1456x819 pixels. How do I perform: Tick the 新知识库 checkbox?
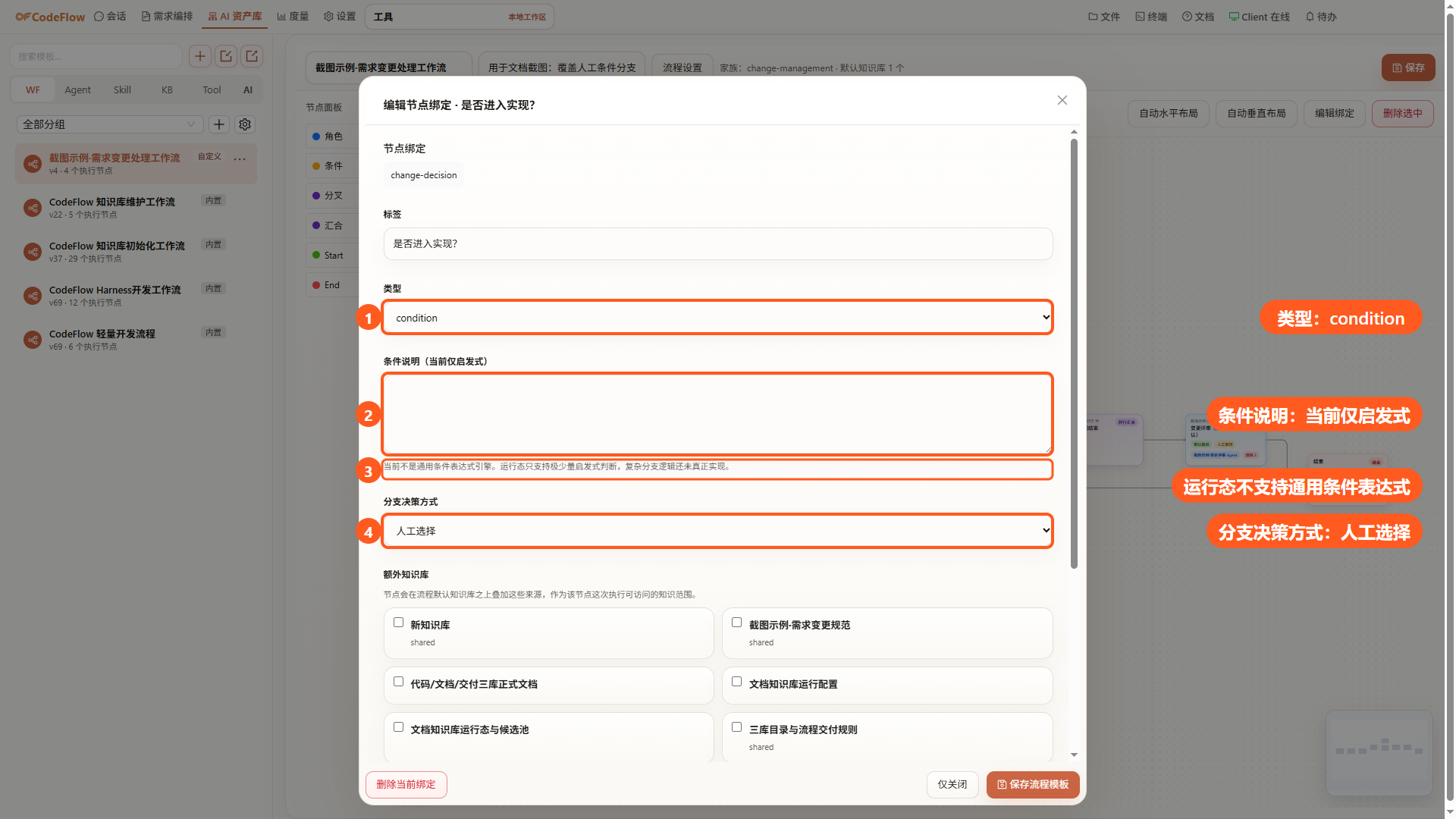(x=398, y=623)
